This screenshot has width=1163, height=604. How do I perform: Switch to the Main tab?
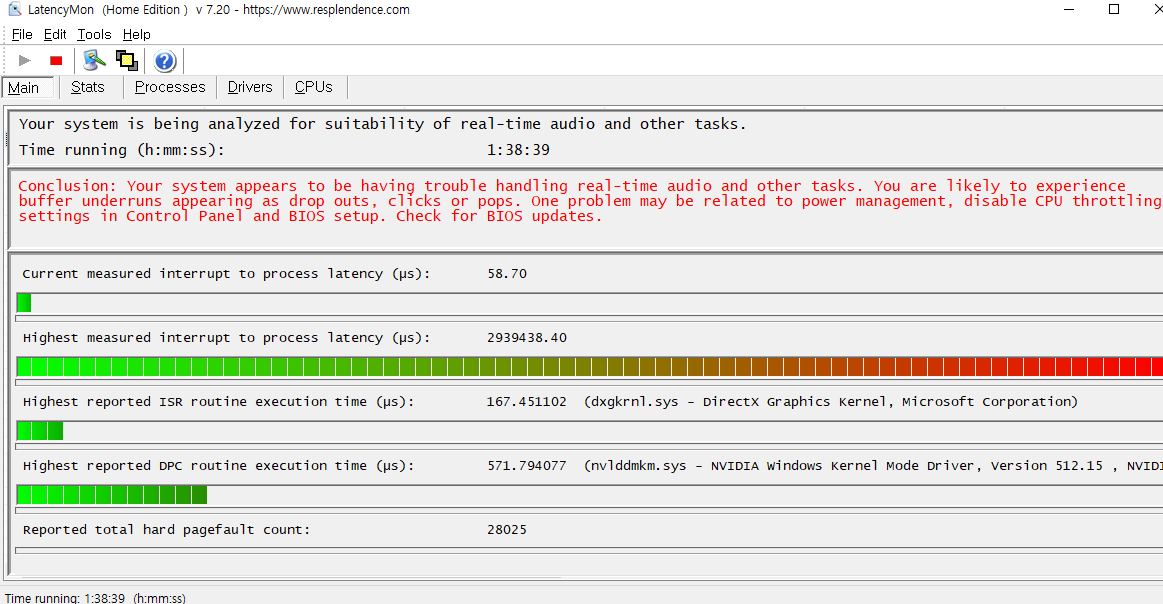[x=24, y=88]
